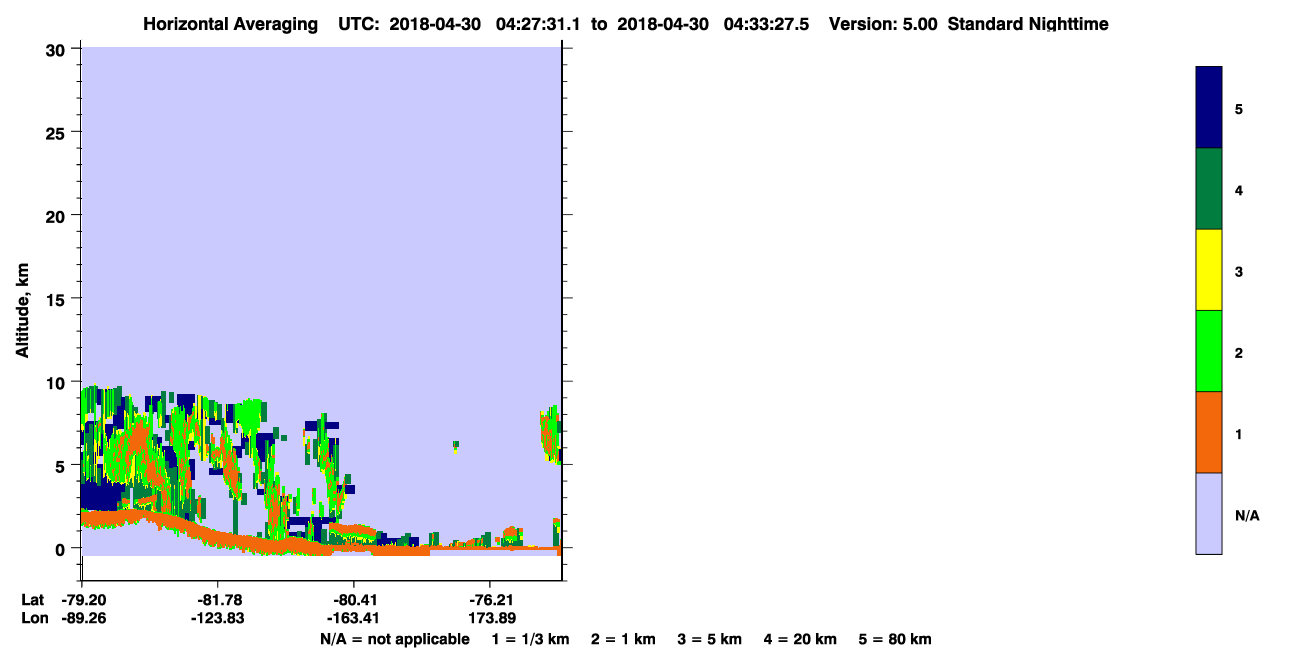1300x667 pixels.
Task: Click the lavender N/A colorbar segment
Action: (1209, 513)
